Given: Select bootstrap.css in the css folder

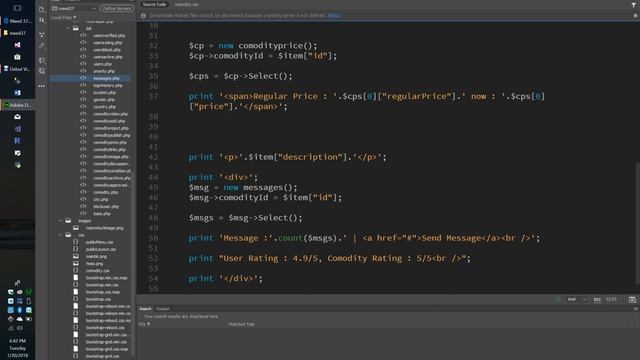Looking at the screenshot, I should tap(98, 299).
